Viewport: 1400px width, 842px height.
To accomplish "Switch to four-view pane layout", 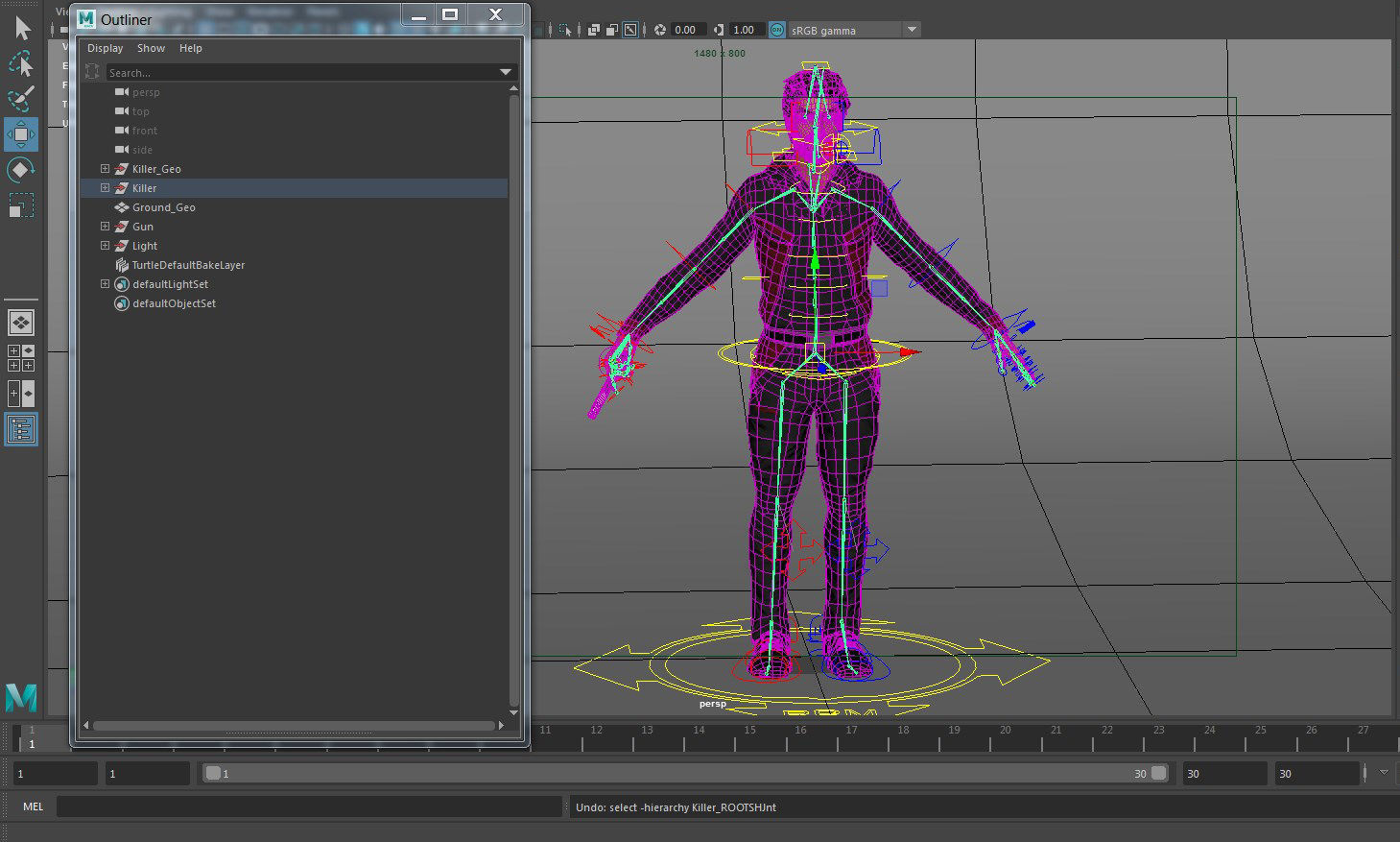I will 21,358.
